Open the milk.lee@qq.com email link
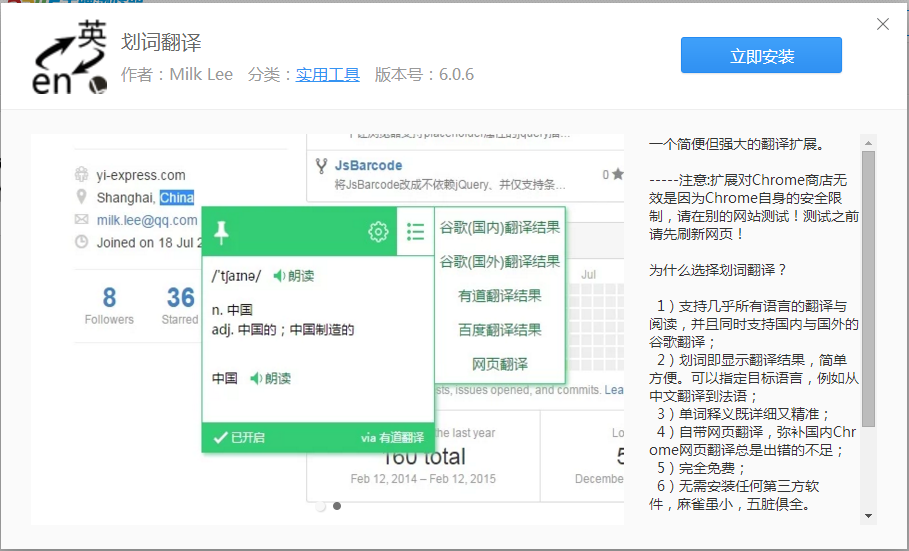 click(147, 220)
